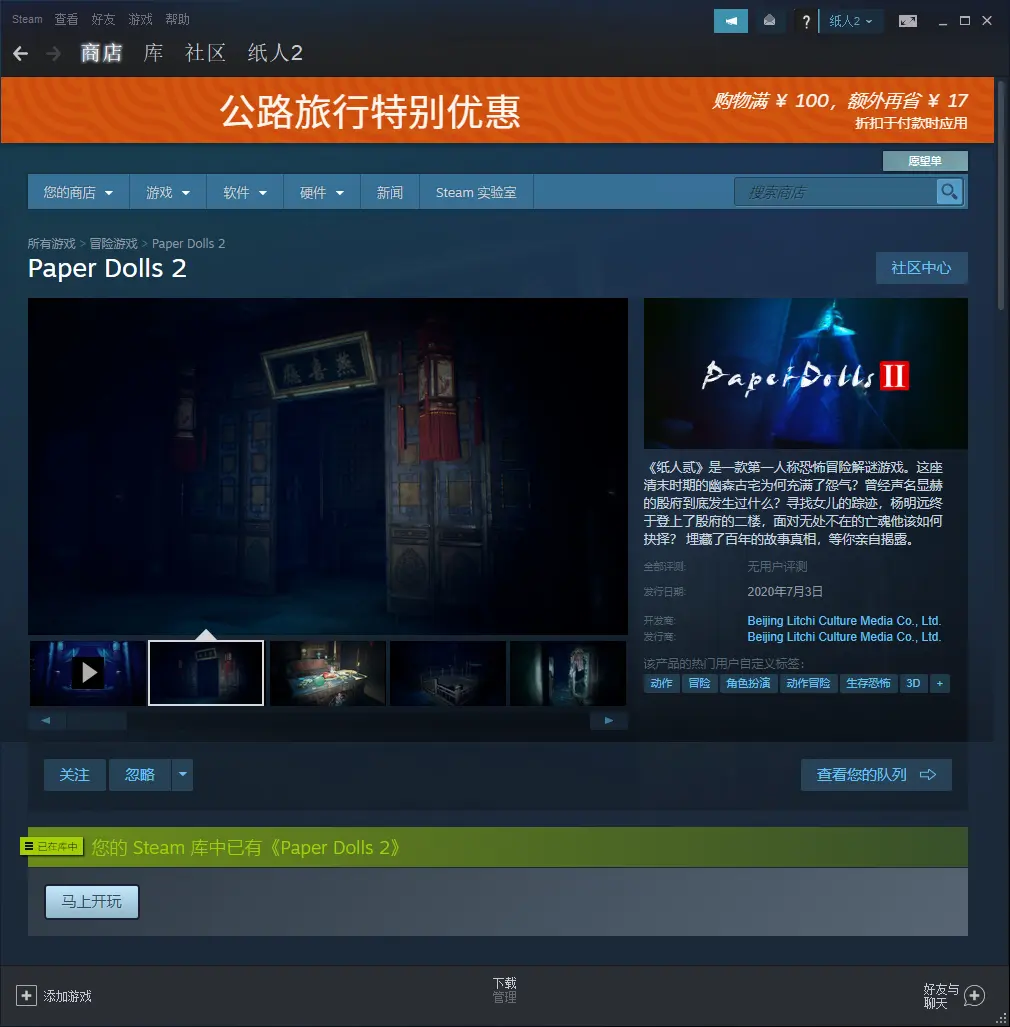This screenshot has width=1010, height=1027.
Task: Open the Steam menu
Action: [x=27, y=20]
